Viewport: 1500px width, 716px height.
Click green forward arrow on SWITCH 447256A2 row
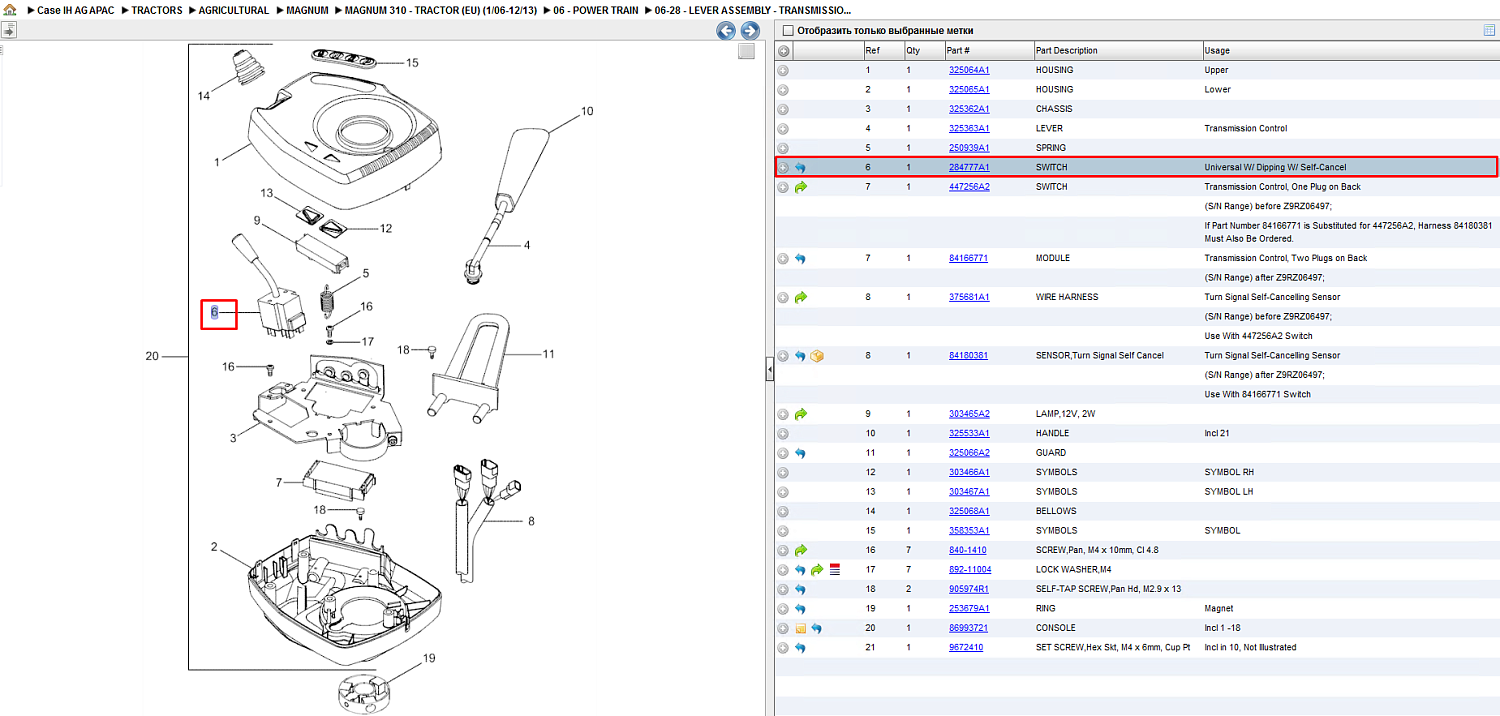pos(800,187)
